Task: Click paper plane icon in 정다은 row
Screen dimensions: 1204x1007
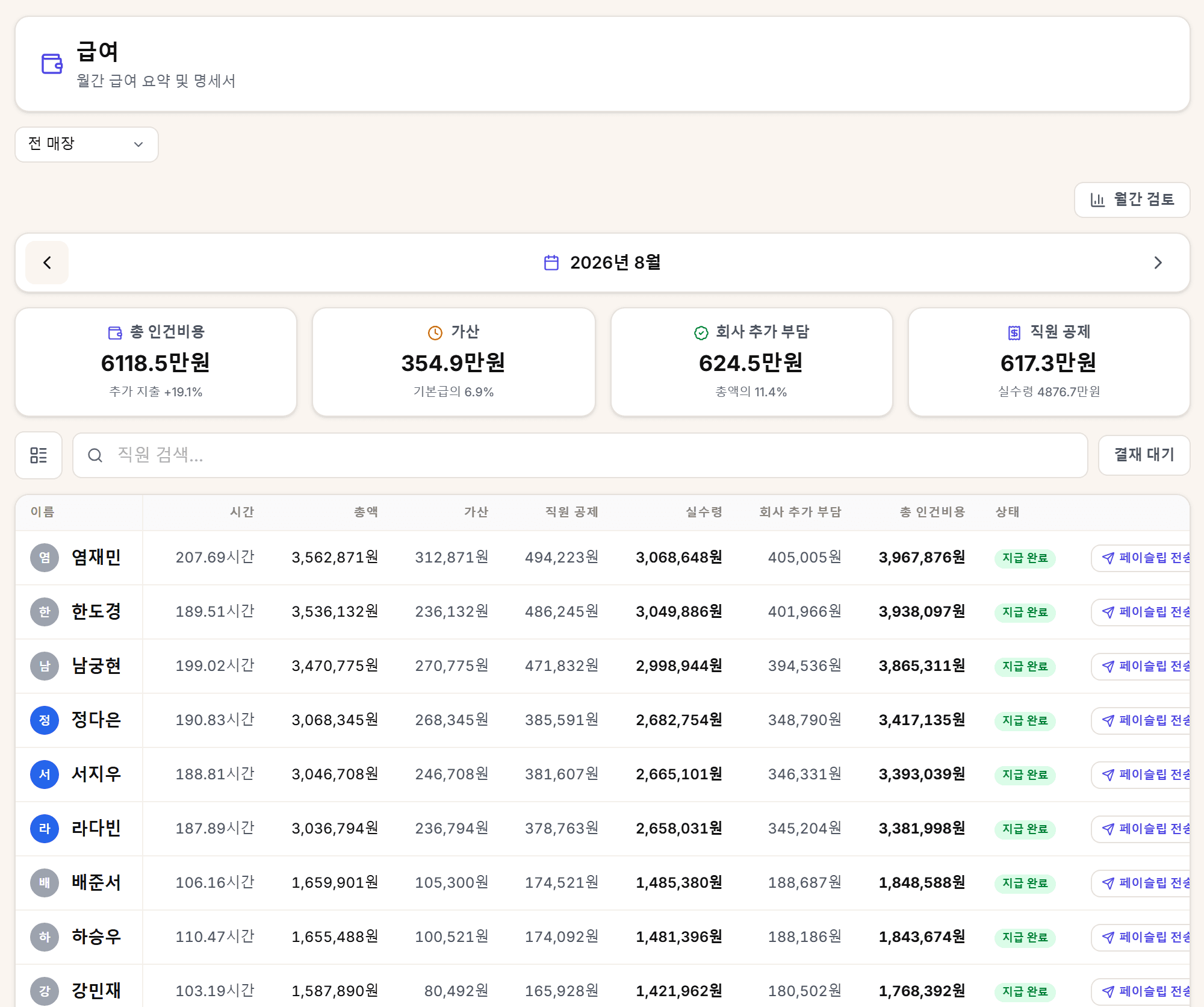Action: 1108,721
